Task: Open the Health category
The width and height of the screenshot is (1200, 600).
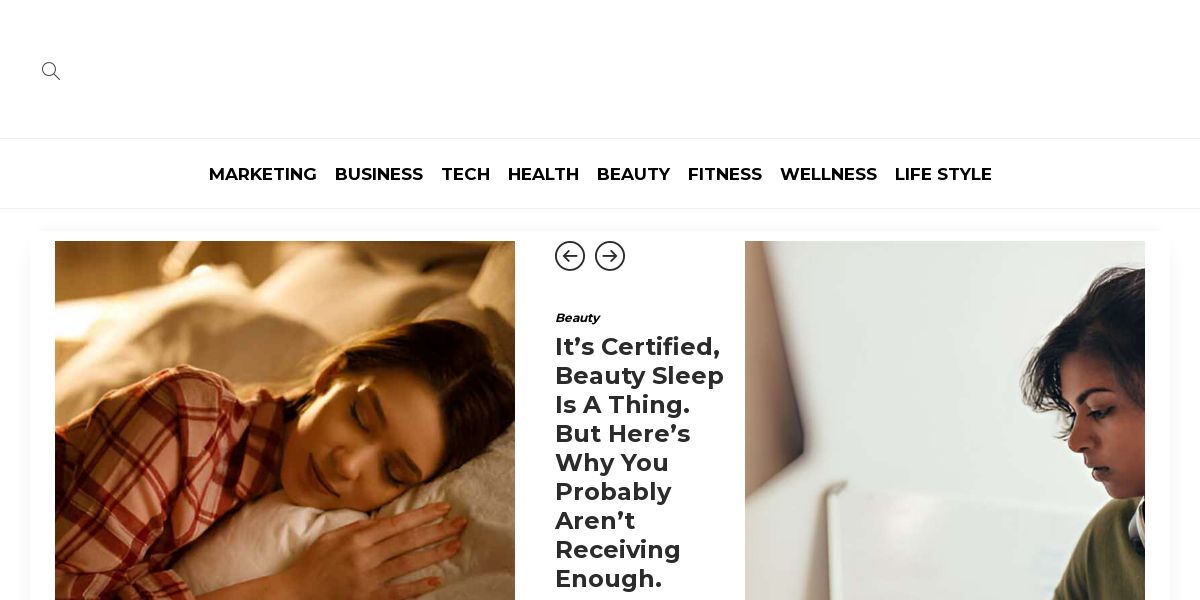Action: coord(543,174)
